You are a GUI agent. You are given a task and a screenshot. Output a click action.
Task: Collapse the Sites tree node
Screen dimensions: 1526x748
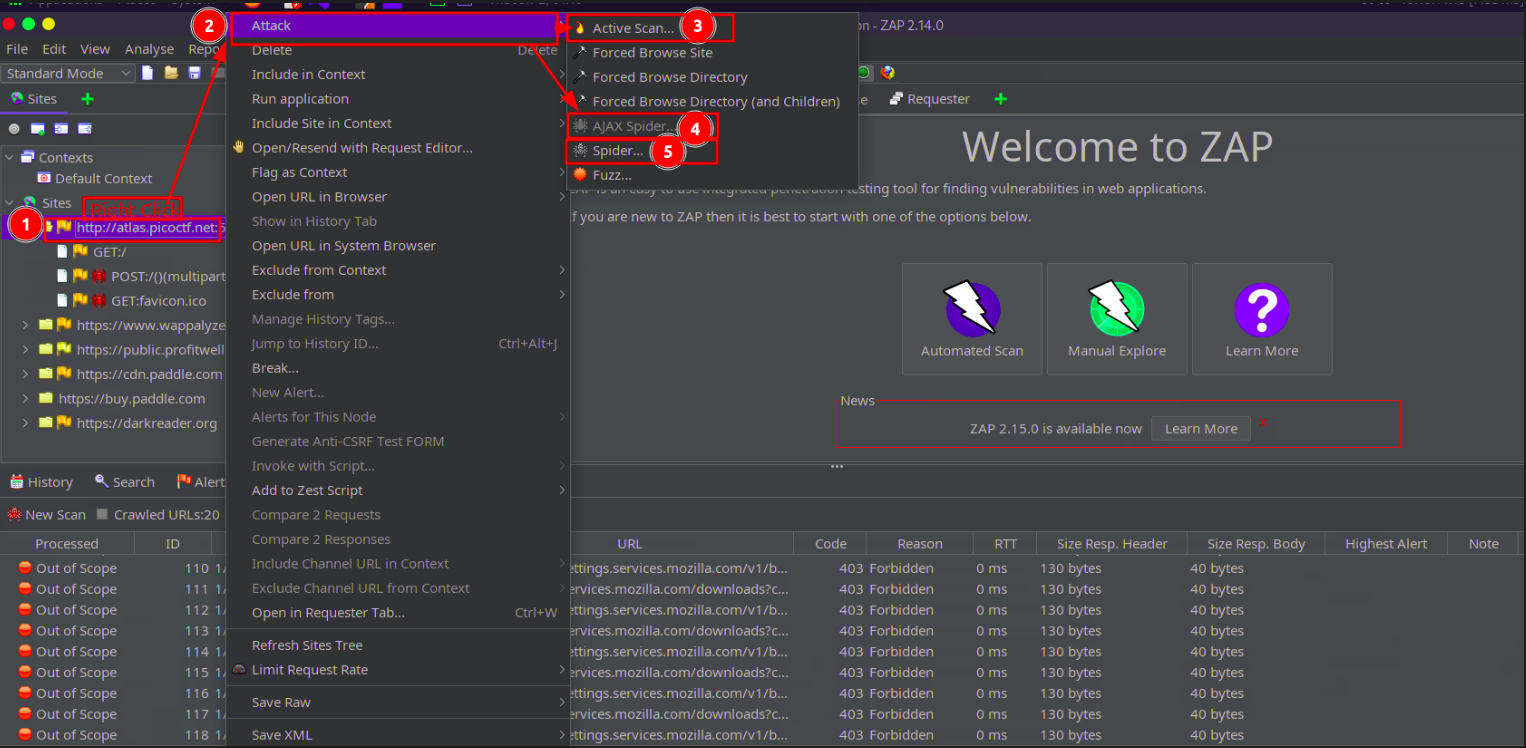[x=9, y=203]
